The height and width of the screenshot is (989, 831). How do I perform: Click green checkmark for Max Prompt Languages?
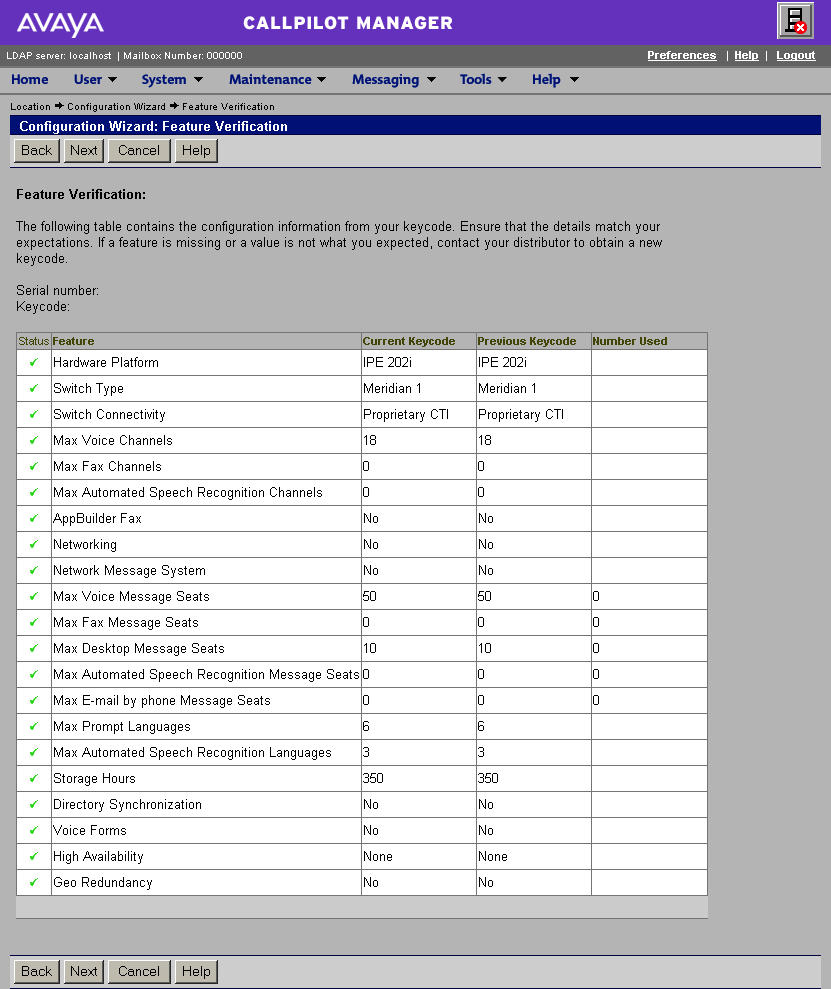pyautogui.click(x=33, y=727)
